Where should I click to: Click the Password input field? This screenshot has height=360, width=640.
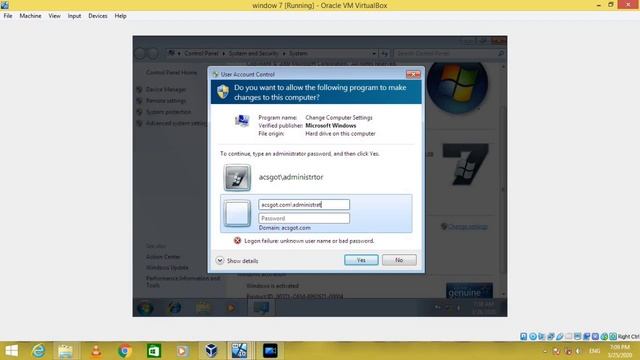(x=304, y=218)
